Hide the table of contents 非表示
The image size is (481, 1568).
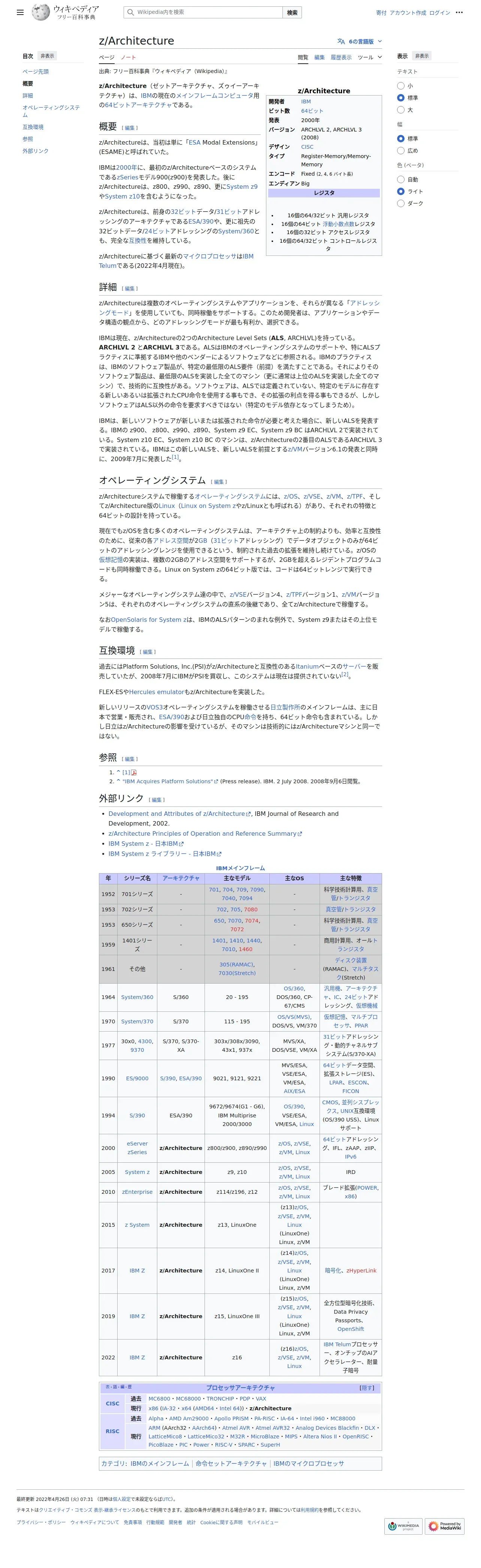(x=48, y=56)
